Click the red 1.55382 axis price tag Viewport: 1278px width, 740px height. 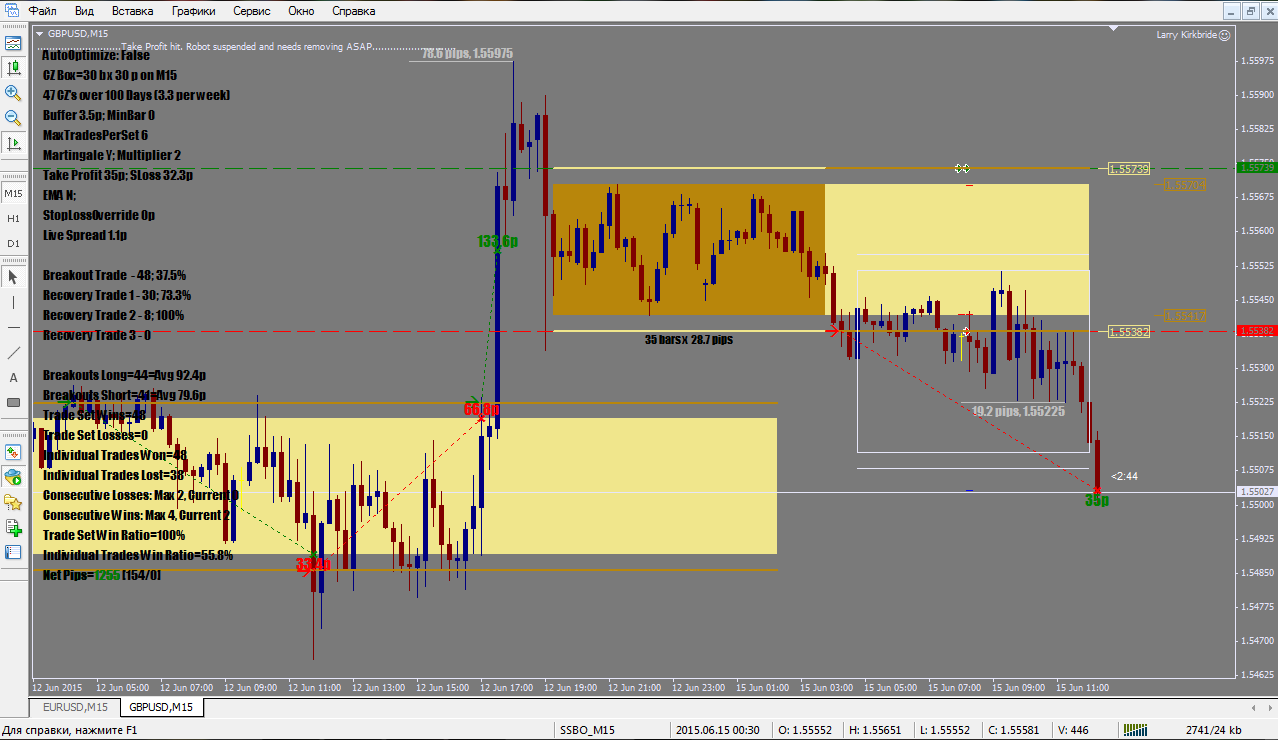click(x=1255, y=330)
